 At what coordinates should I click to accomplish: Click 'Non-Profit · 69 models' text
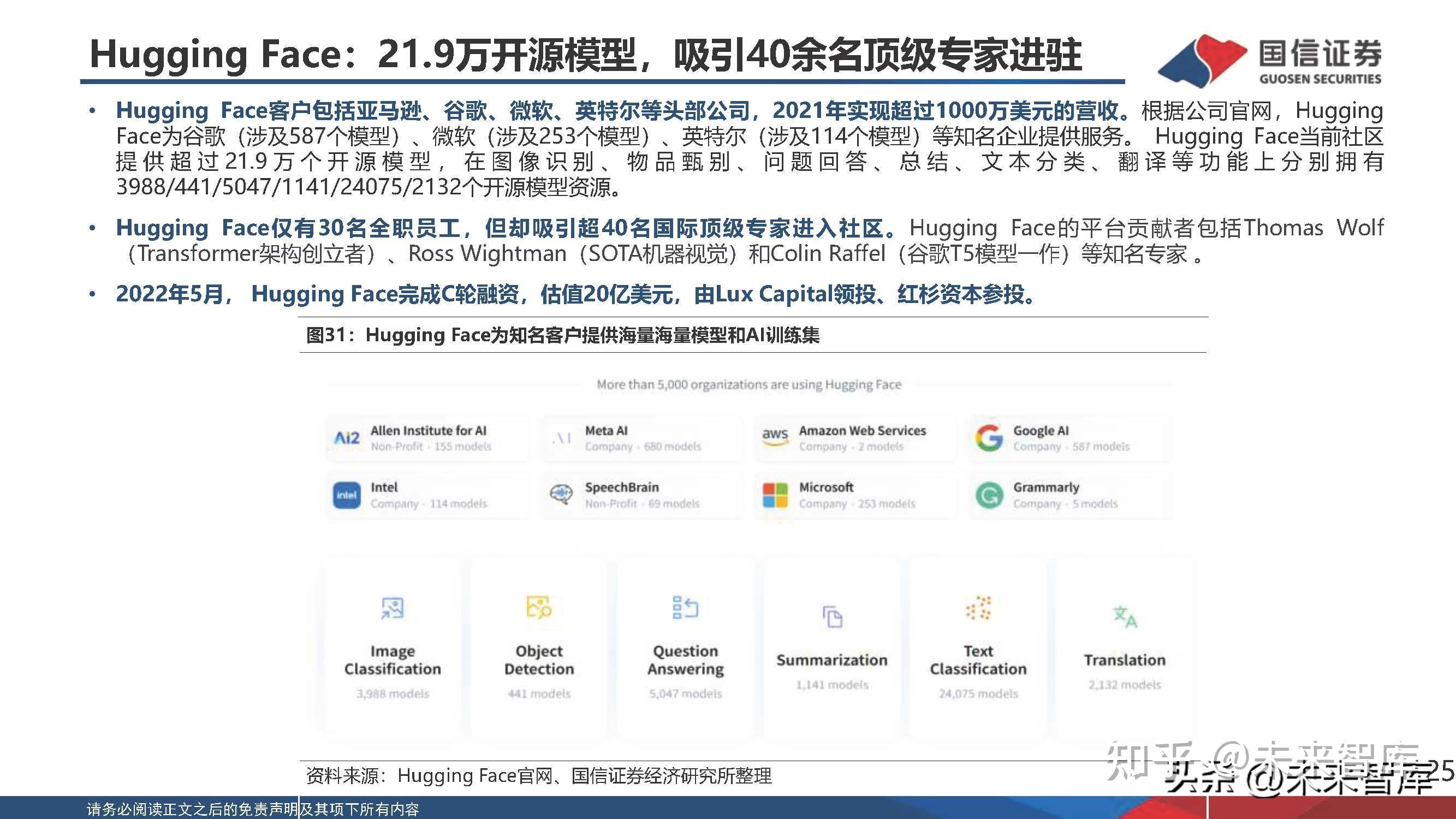tap(642, 503)
